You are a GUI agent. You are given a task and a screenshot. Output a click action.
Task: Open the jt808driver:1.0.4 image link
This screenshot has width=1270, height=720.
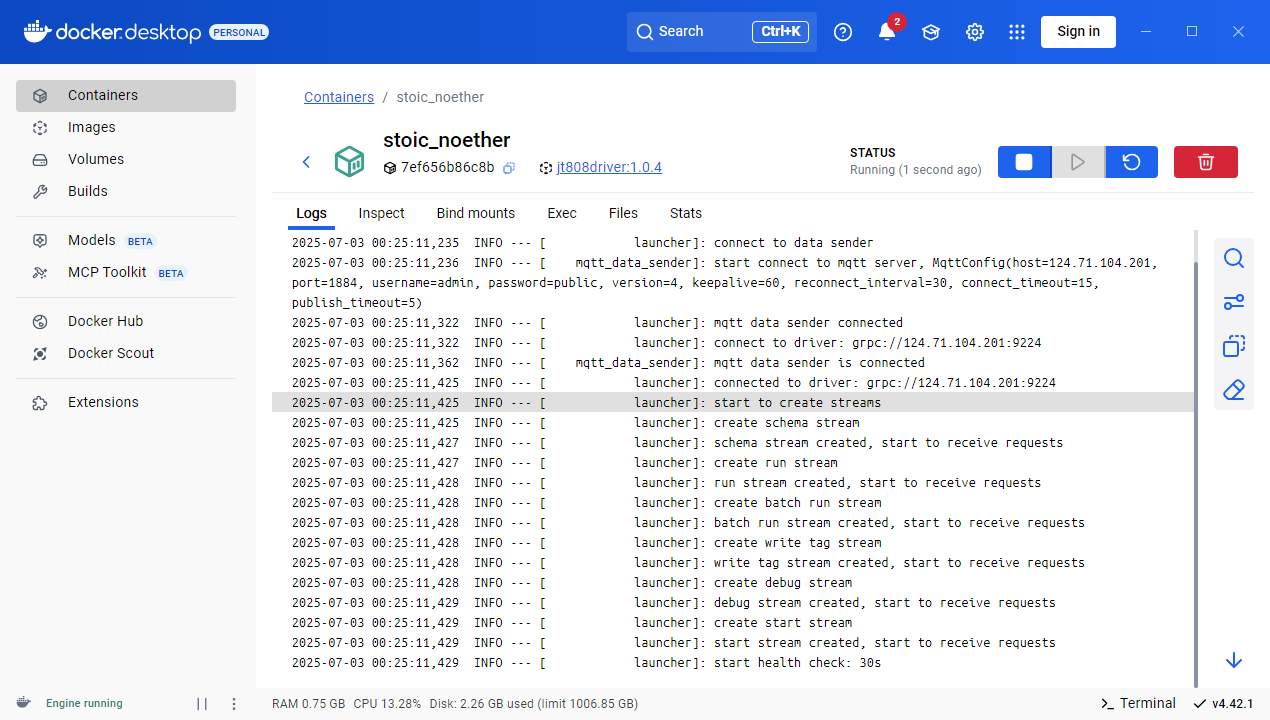[609, 168]
